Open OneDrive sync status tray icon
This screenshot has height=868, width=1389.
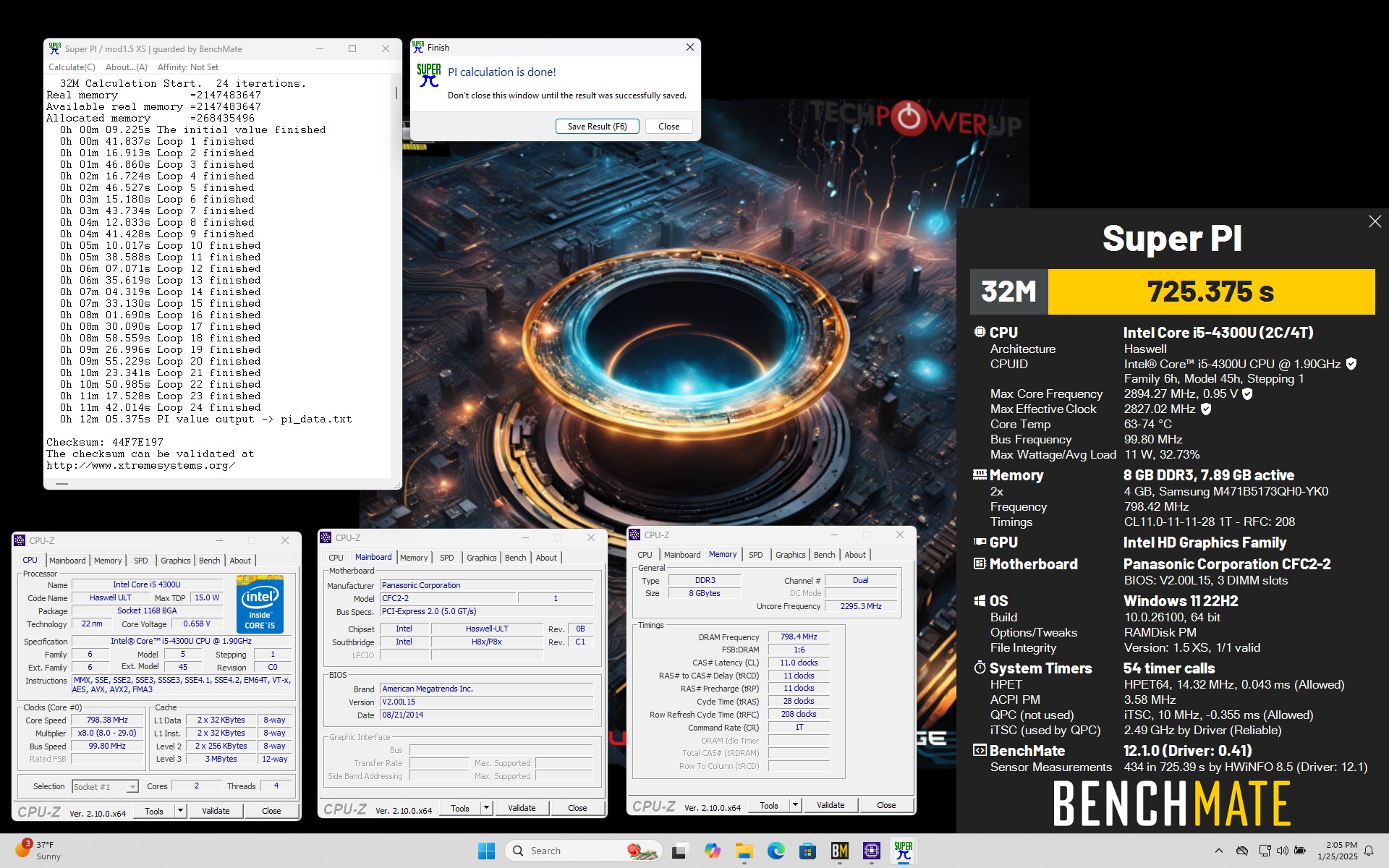coord(1242,851)
